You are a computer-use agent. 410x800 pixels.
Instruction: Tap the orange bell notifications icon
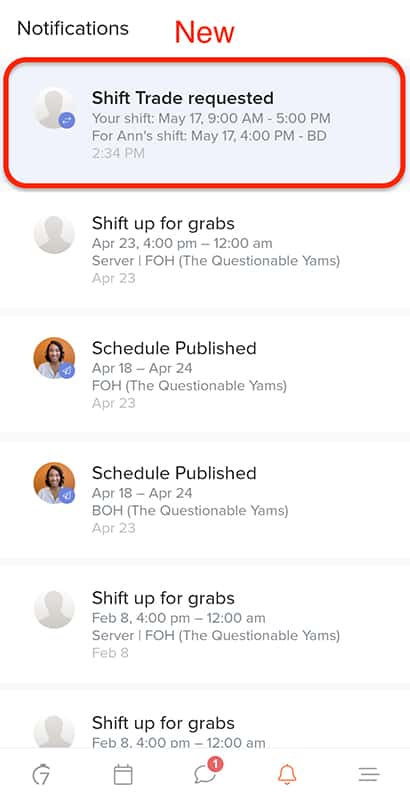point(287,774)
